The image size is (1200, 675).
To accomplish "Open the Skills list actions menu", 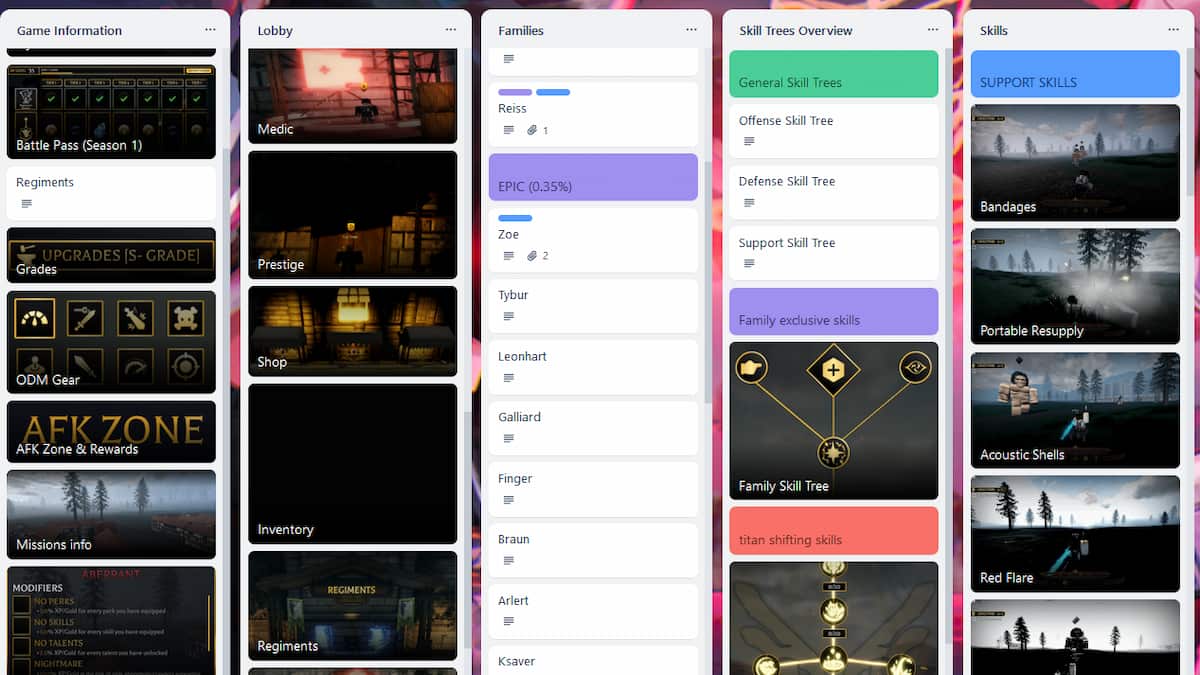I will (x=1173, y=30).
